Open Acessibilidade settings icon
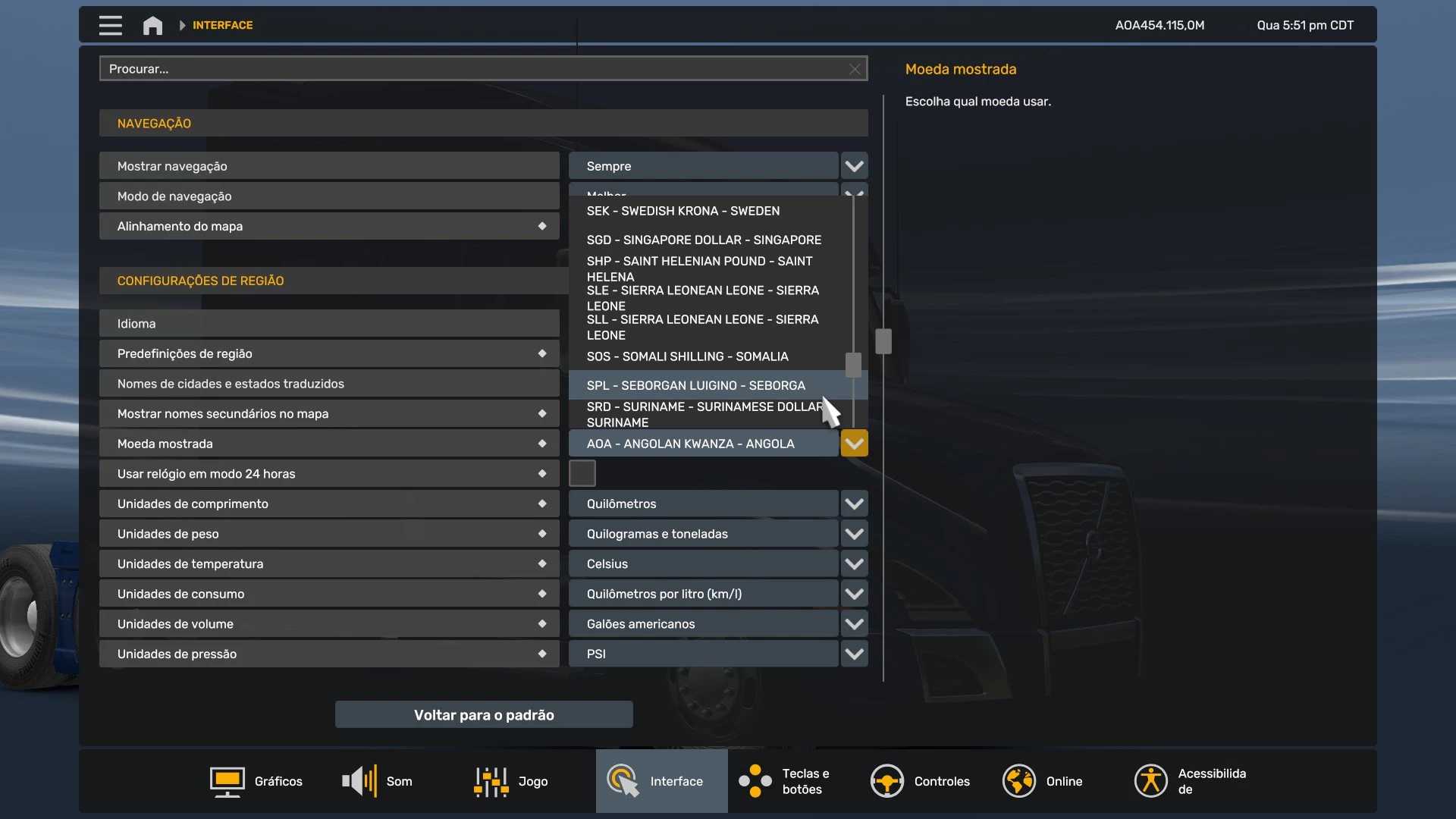This screenshot has width=1456, height=819. tap(1150, 781)
